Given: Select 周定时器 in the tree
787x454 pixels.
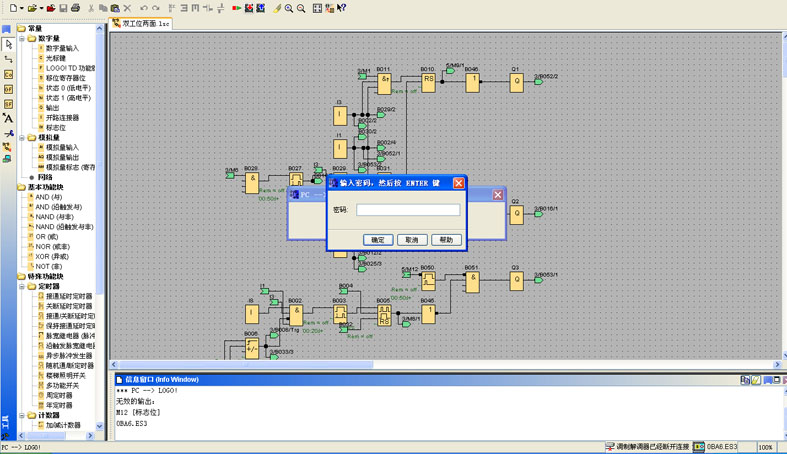Looking at the screenshot, I should point(59,395).
